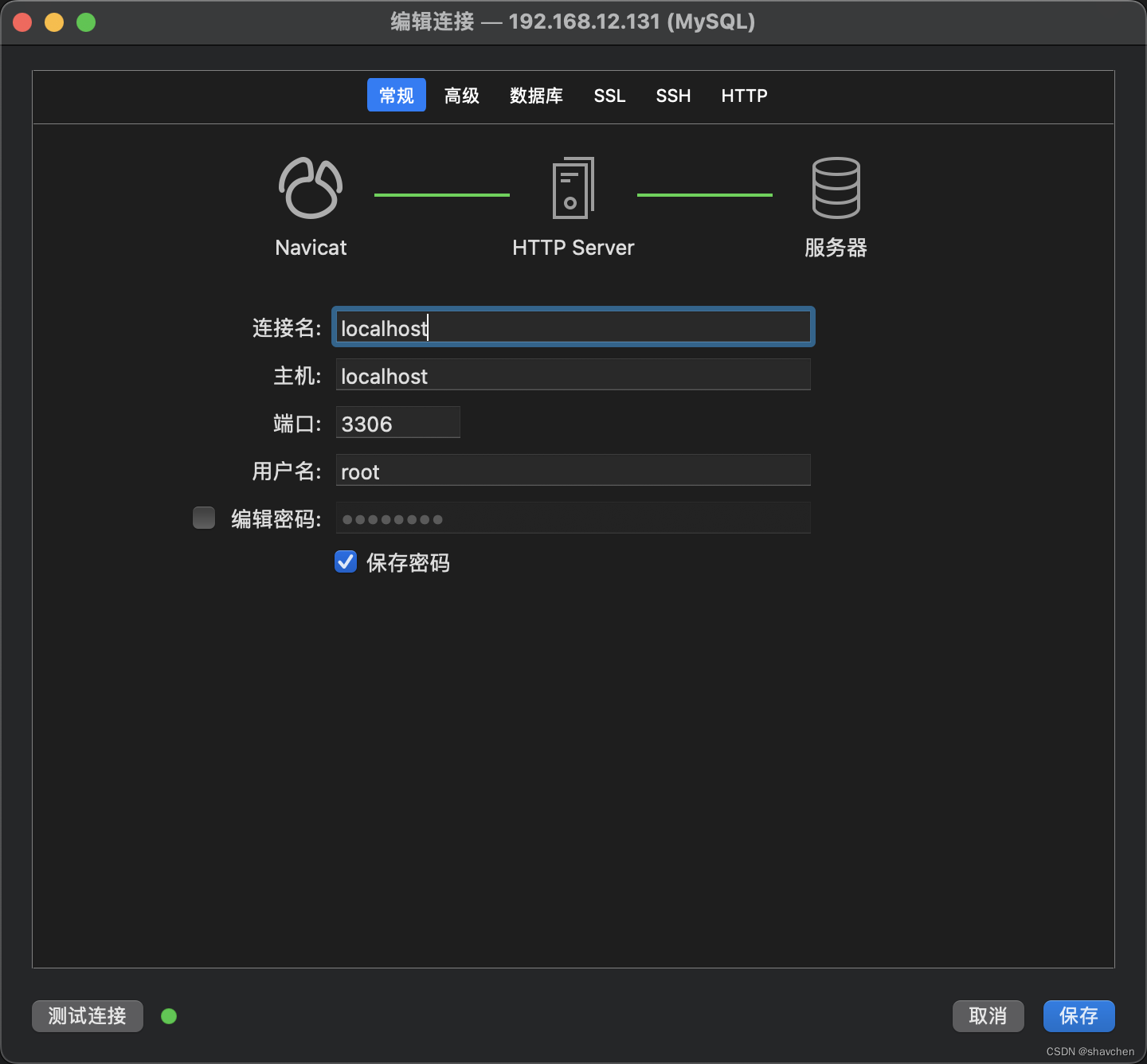Viewport: 1147px width, 1064px height.
Task: Click the 取消 button
Action: (x=988, y=1016)
